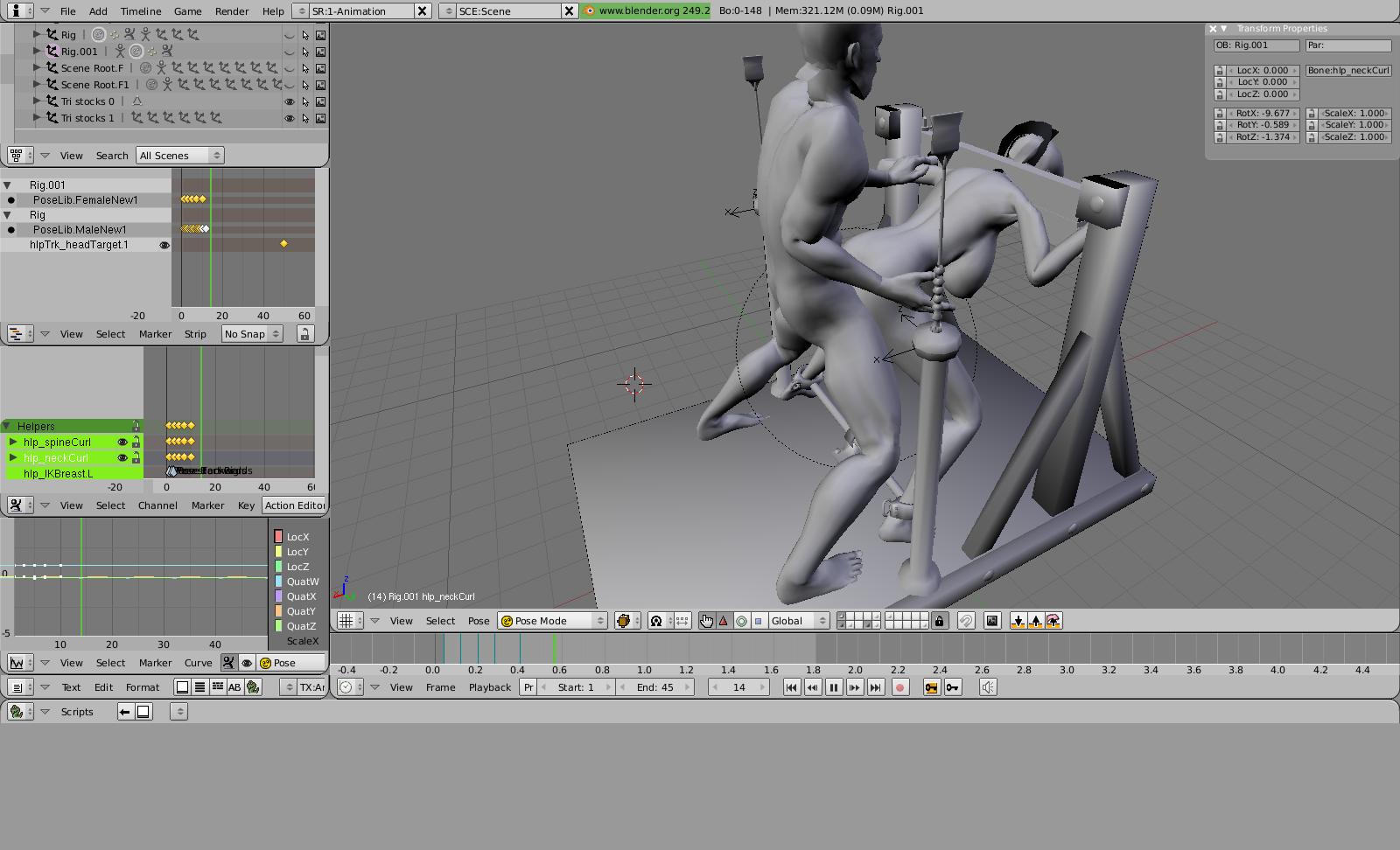Select the rotate manipulator circle icon
Screen dimensions: 1400x850
(x=741, y=621)
